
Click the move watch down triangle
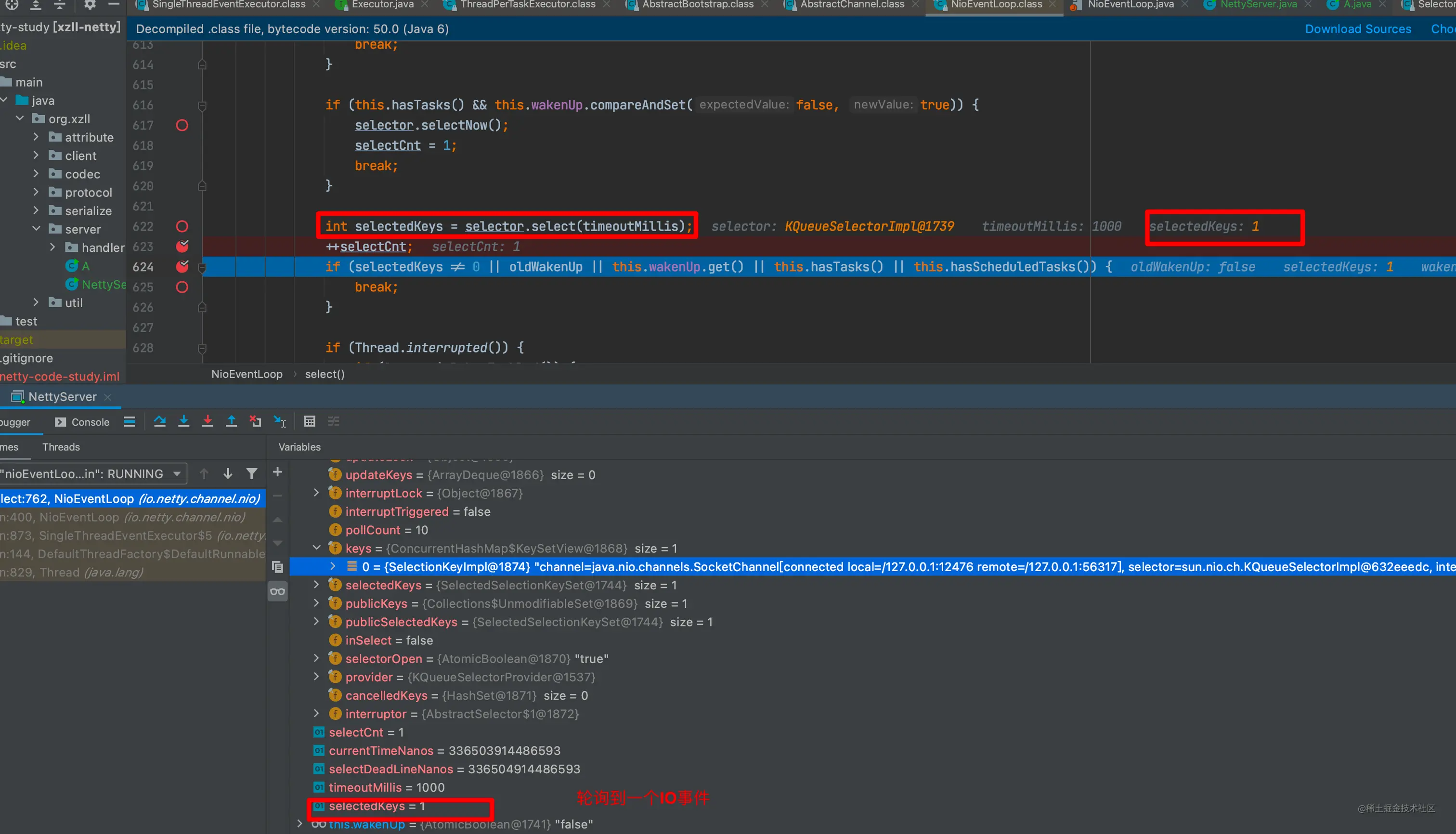(x=278, y=543)
